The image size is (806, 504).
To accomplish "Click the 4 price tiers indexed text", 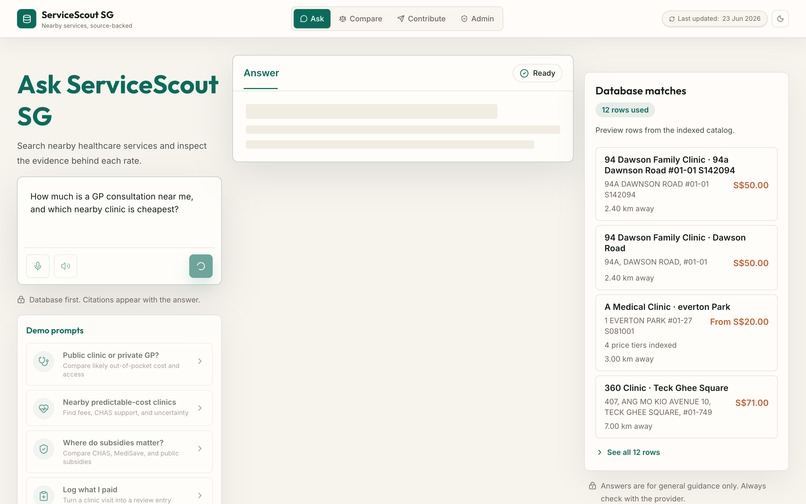I will point(640,345).
